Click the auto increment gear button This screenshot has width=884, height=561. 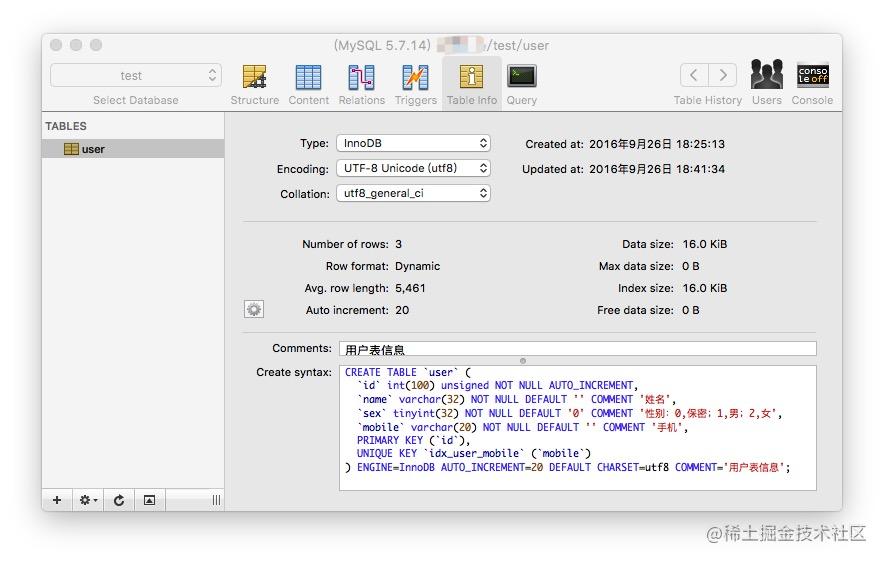pyautogui.click(x=254, y=309)
